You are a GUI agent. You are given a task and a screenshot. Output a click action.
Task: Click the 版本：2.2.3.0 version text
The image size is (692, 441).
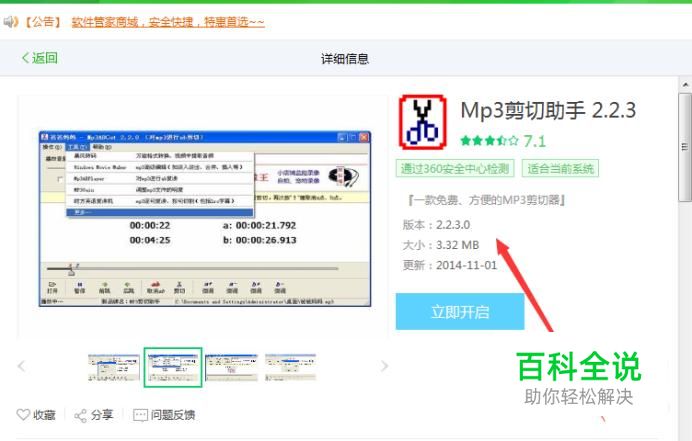point(436,225)
